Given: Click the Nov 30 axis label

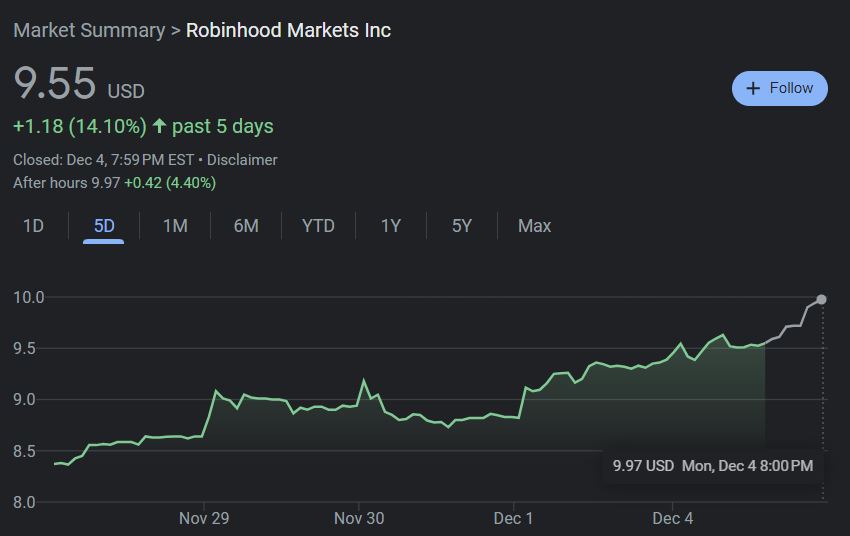Looking at the screenshot, I should pos(359,518).
